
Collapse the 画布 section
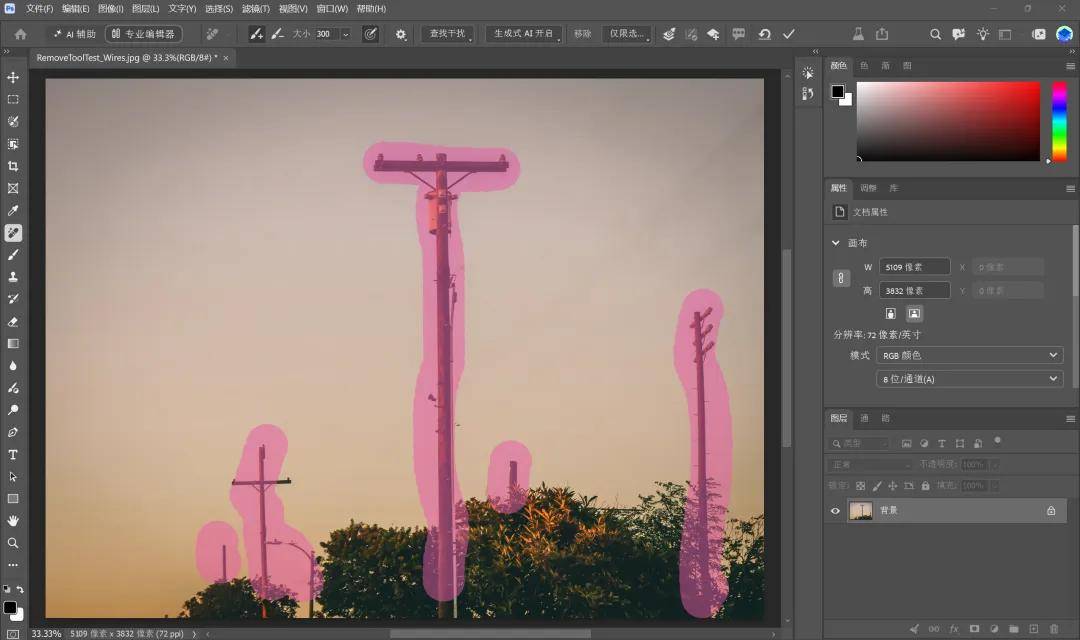[835, 243]
